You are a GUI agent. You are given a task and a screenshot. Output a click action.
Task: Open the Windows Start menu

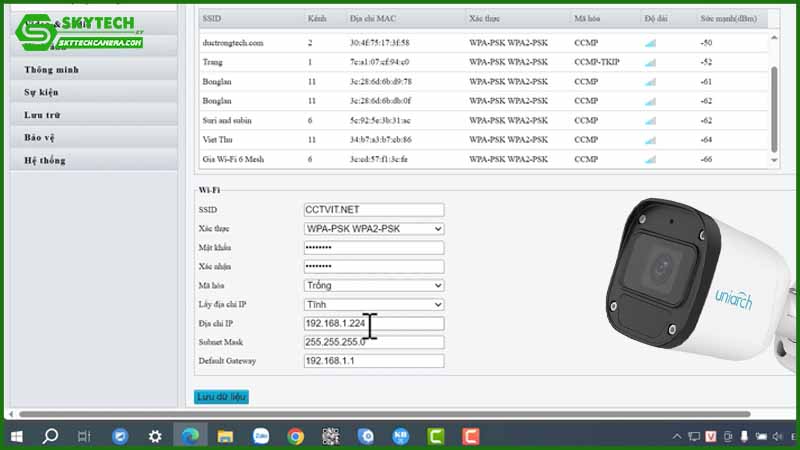pyautogui.click(x=17, y=436)
